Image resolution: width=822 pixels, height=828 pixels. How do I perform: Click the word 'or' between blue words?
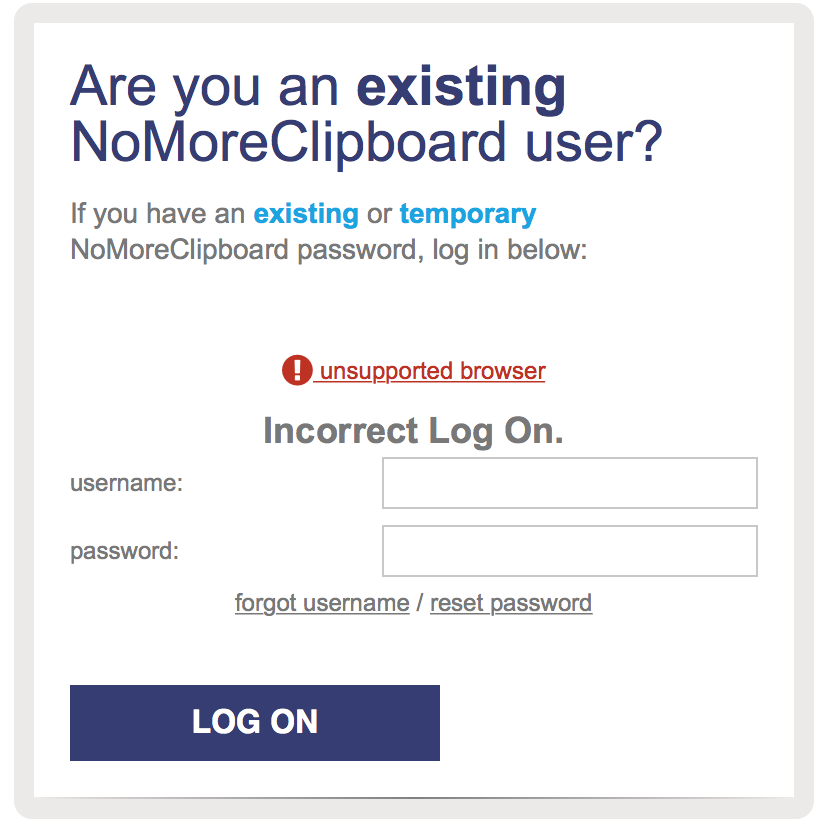380,214
